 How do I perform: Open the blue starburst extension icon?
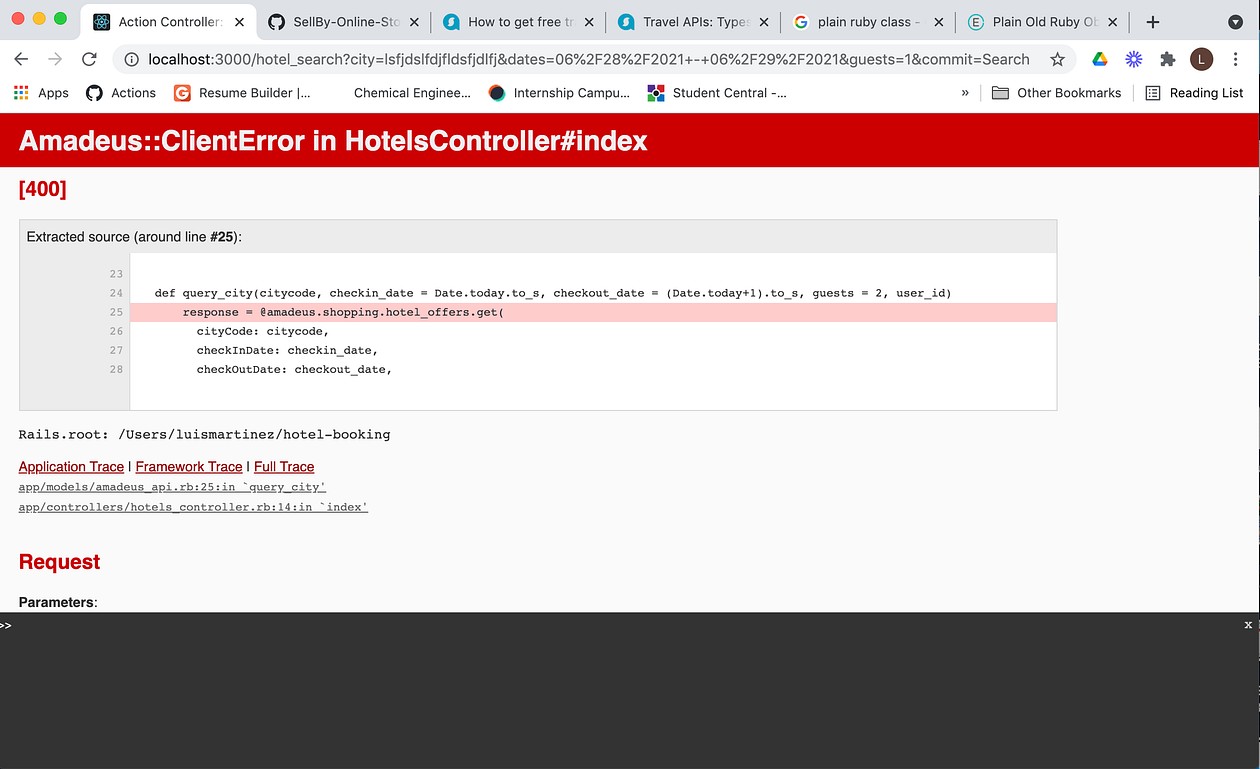[x=1134, y=59]
